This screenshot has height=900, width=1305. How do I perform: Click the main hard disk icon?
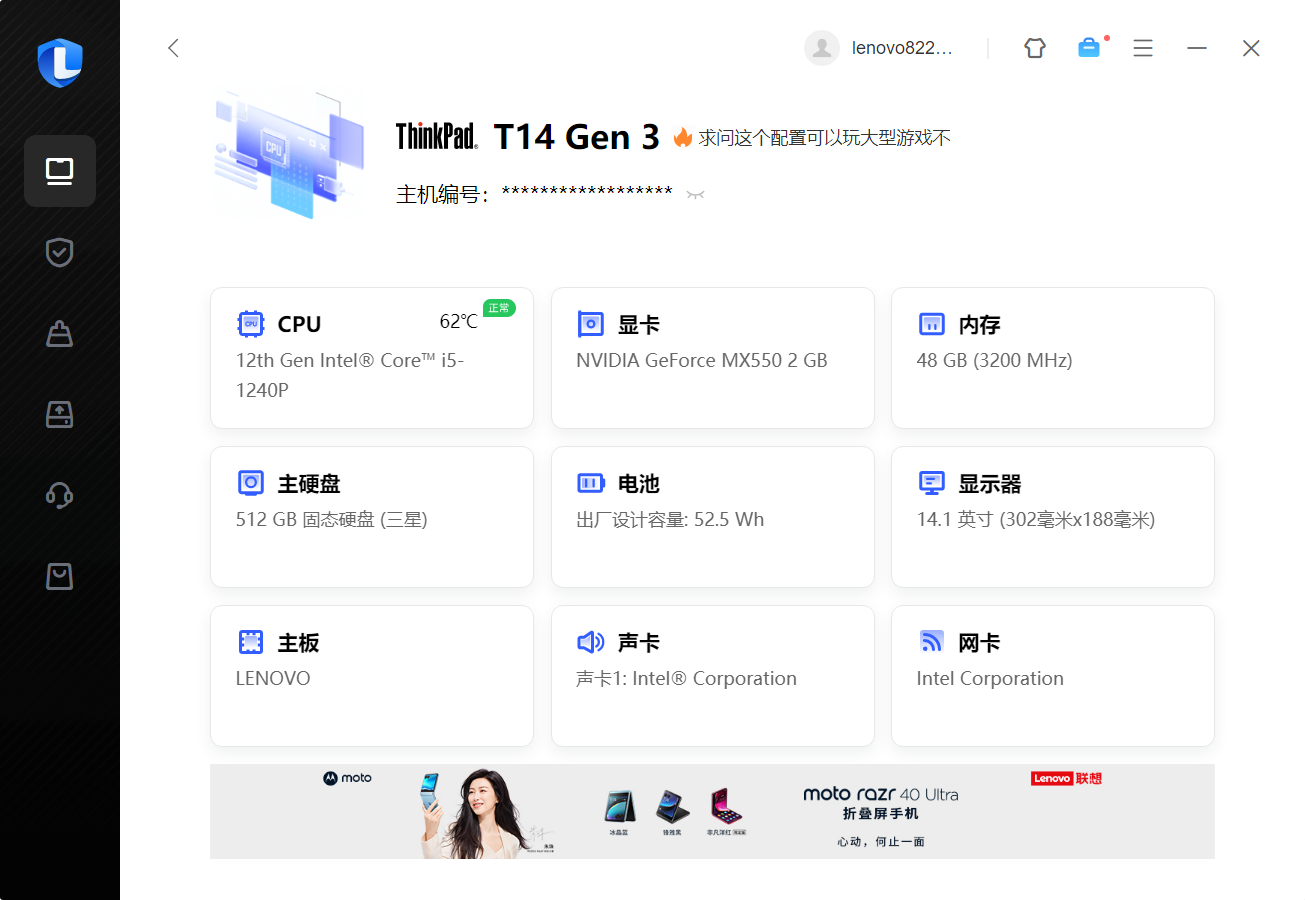tap(250, 483)
